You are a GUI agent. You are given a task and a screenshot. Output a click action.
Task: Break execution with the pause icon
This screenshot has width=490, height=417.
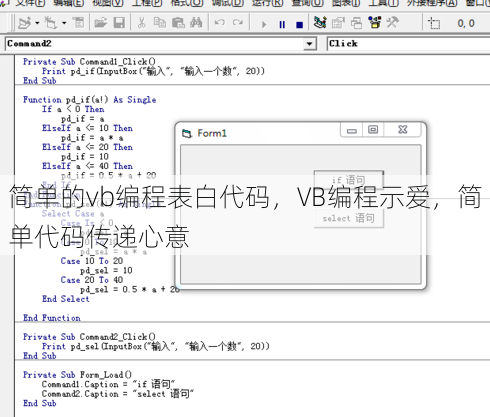pyautogui.click(x=282, y=24)
